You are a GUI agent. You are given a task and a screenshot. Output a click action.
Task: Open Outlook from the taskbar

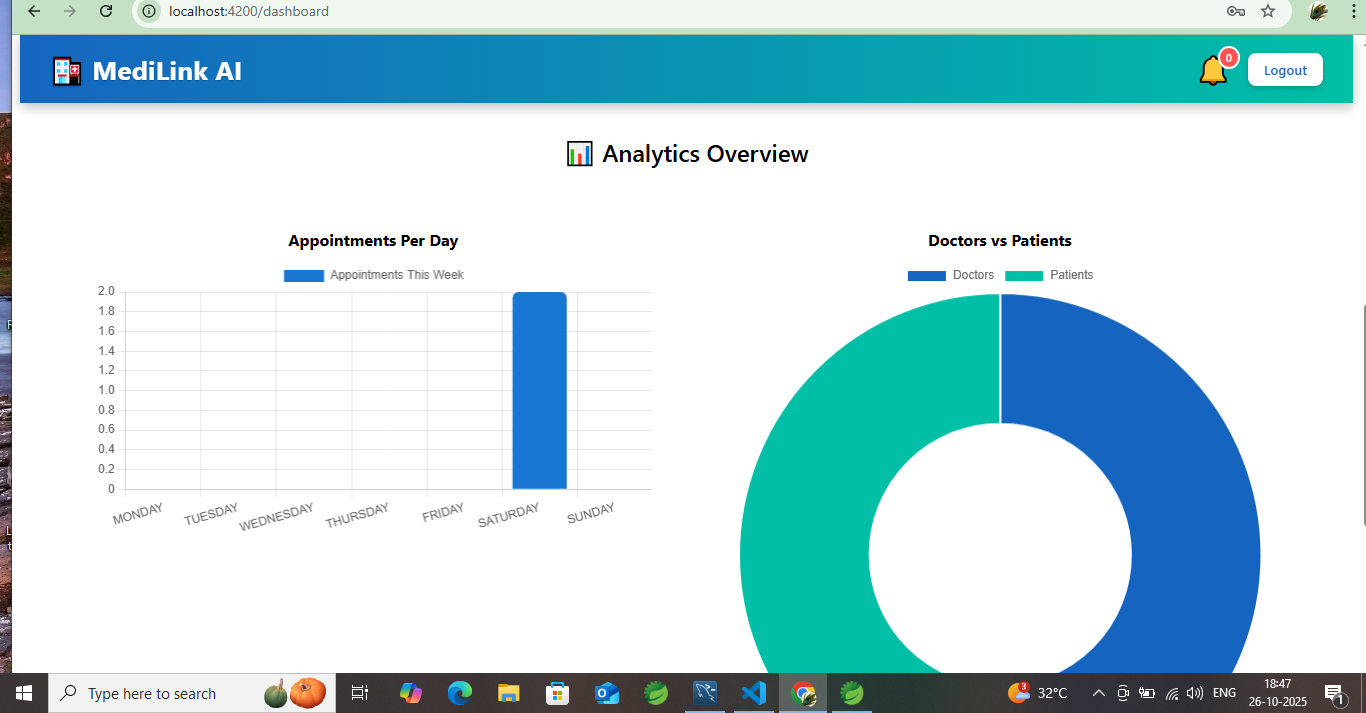tap(607, 693)
